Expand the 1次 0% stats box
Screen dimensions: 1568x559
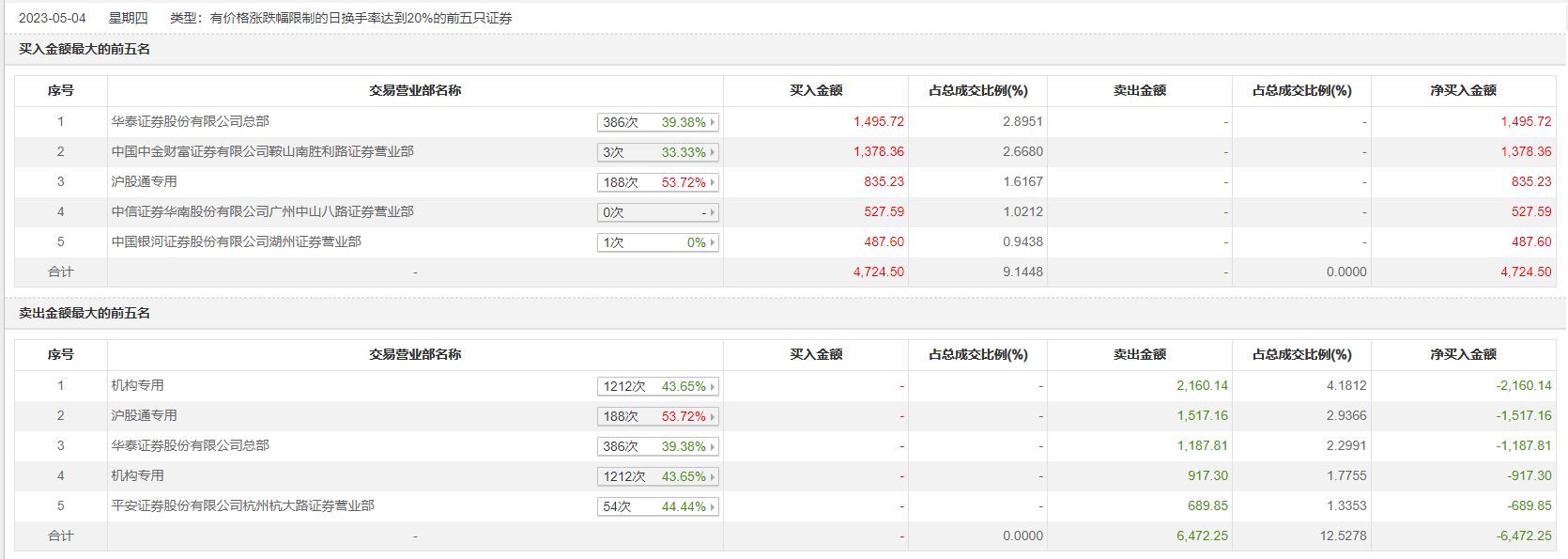pos(657,242)
